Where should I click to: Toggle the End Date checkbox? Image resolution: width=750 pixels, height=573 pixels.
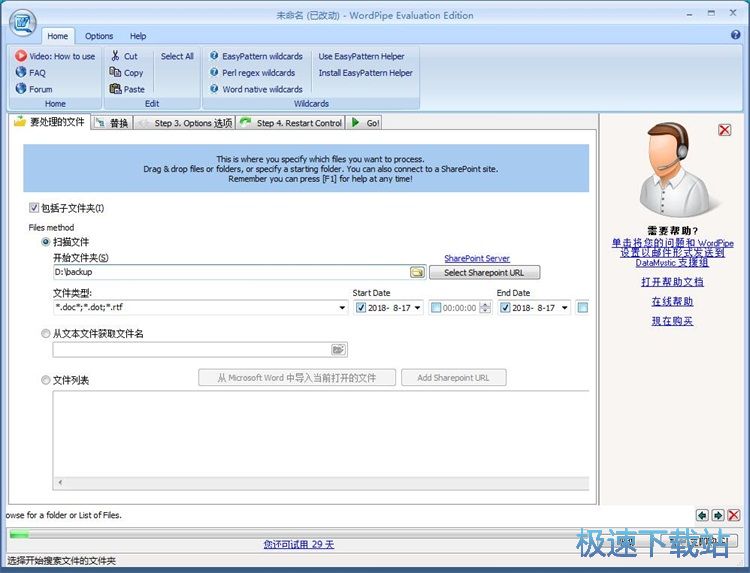(x=505, y=308)
